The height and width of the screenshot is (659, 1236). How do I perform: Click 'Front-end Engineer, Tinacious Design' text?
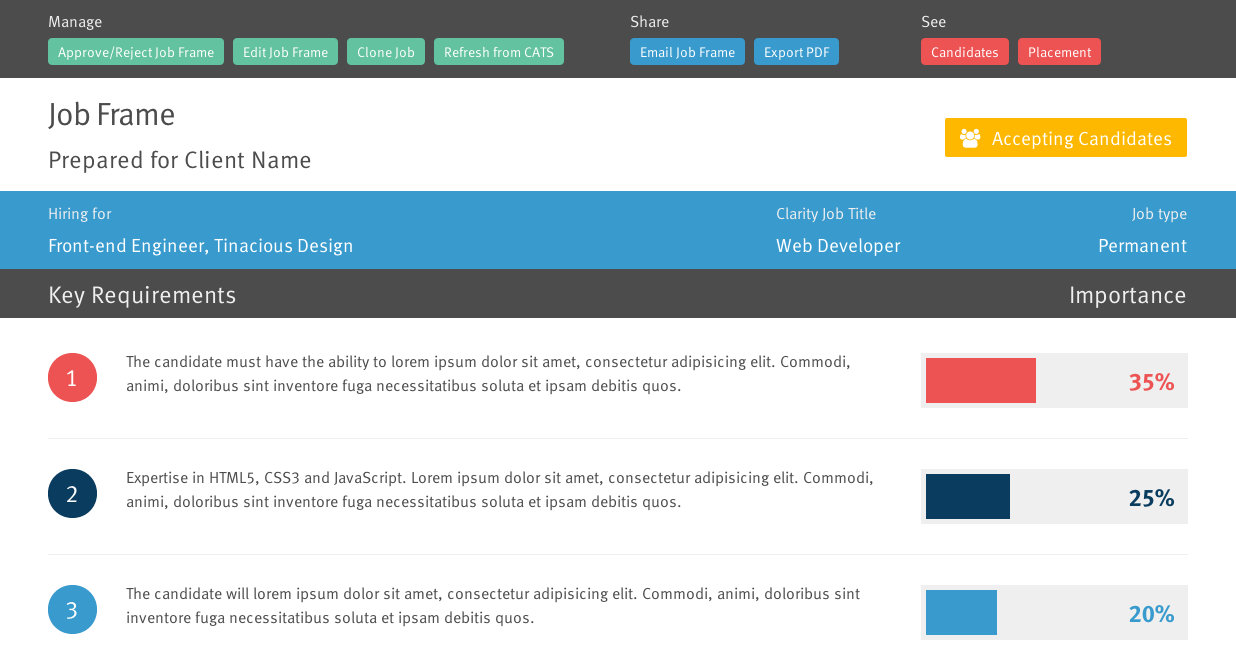[x=201, y=246]
